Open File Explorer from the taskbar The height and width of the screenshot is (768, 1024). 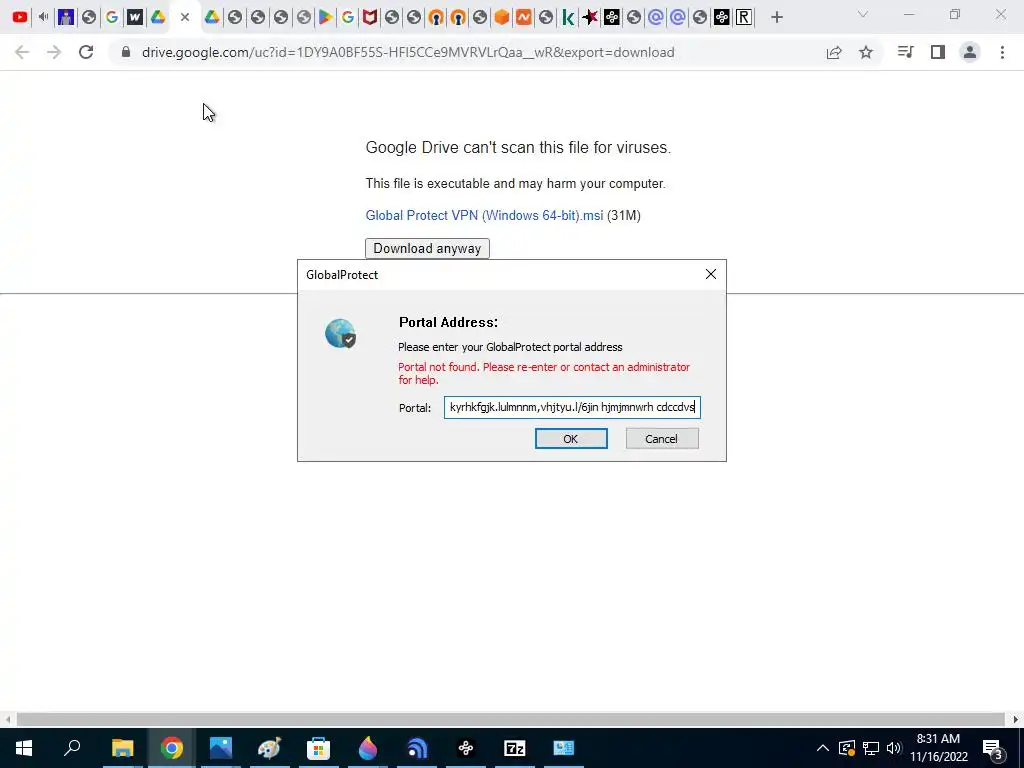click(122, 748)
